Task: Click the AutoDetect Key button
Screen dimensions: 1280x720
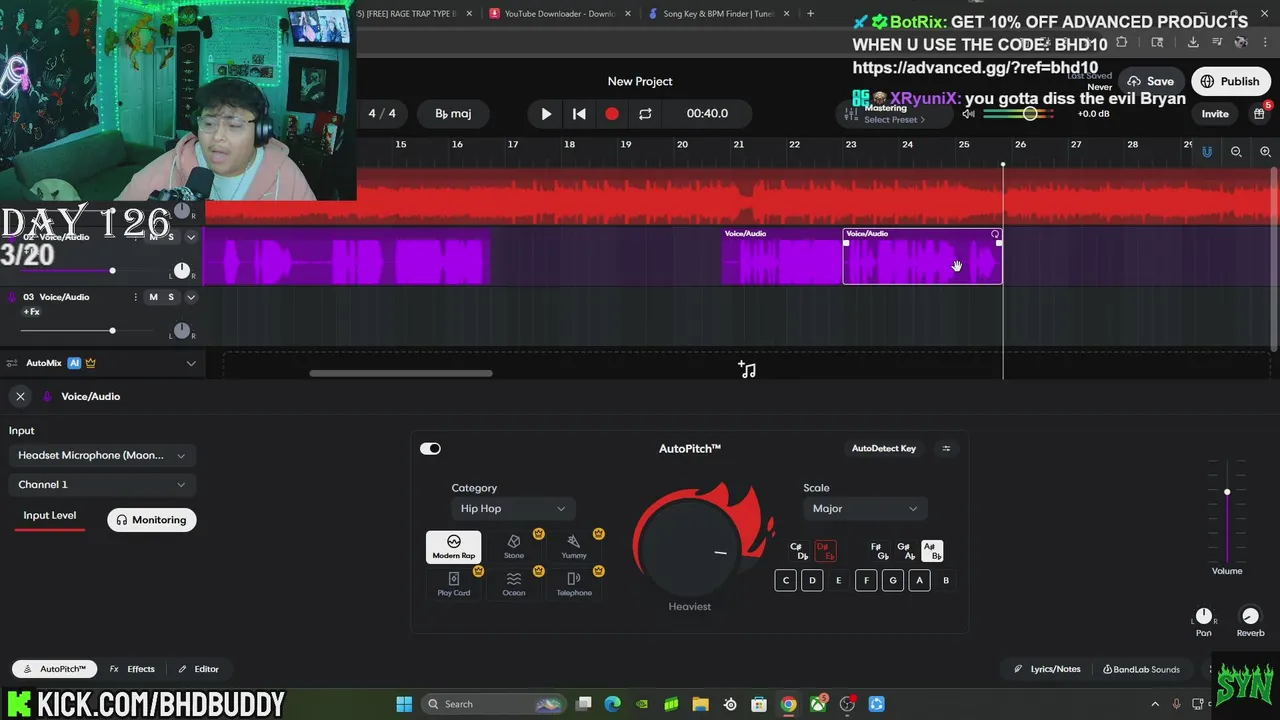Action: [x=883, y=449]
